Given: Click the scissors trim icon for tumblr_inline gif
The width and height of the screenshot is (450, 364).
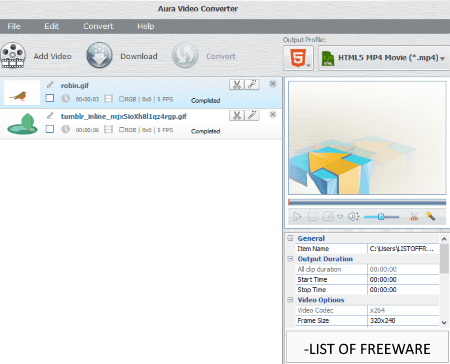Looking at the screenshot, I should tap(237, 115).
